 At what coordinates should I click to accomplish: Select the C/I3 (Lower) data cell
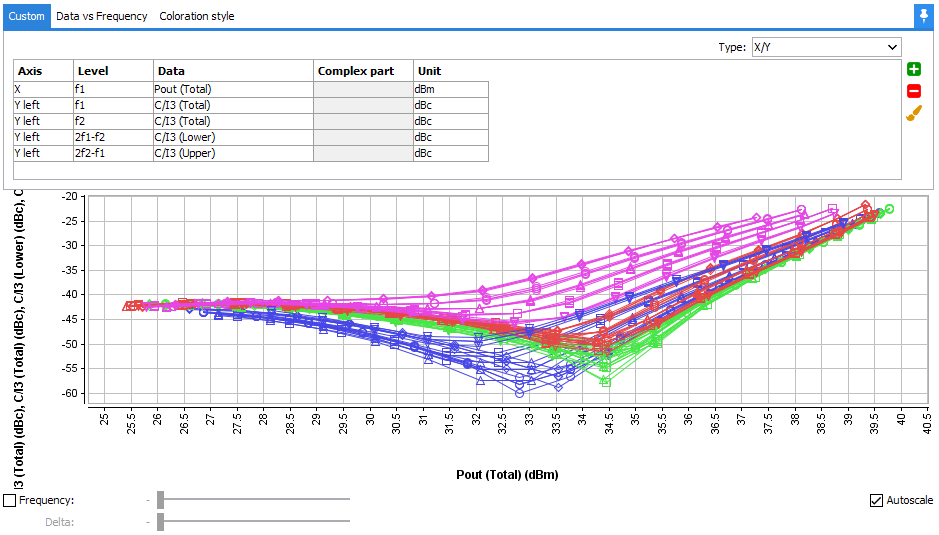[x=234, y=137]
